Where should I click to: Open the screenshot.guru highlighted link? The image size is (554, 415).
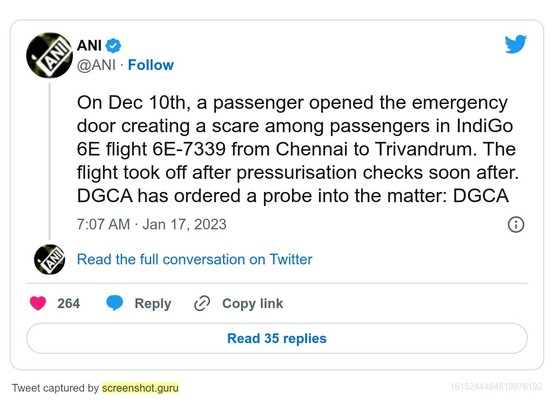point(140,388)
